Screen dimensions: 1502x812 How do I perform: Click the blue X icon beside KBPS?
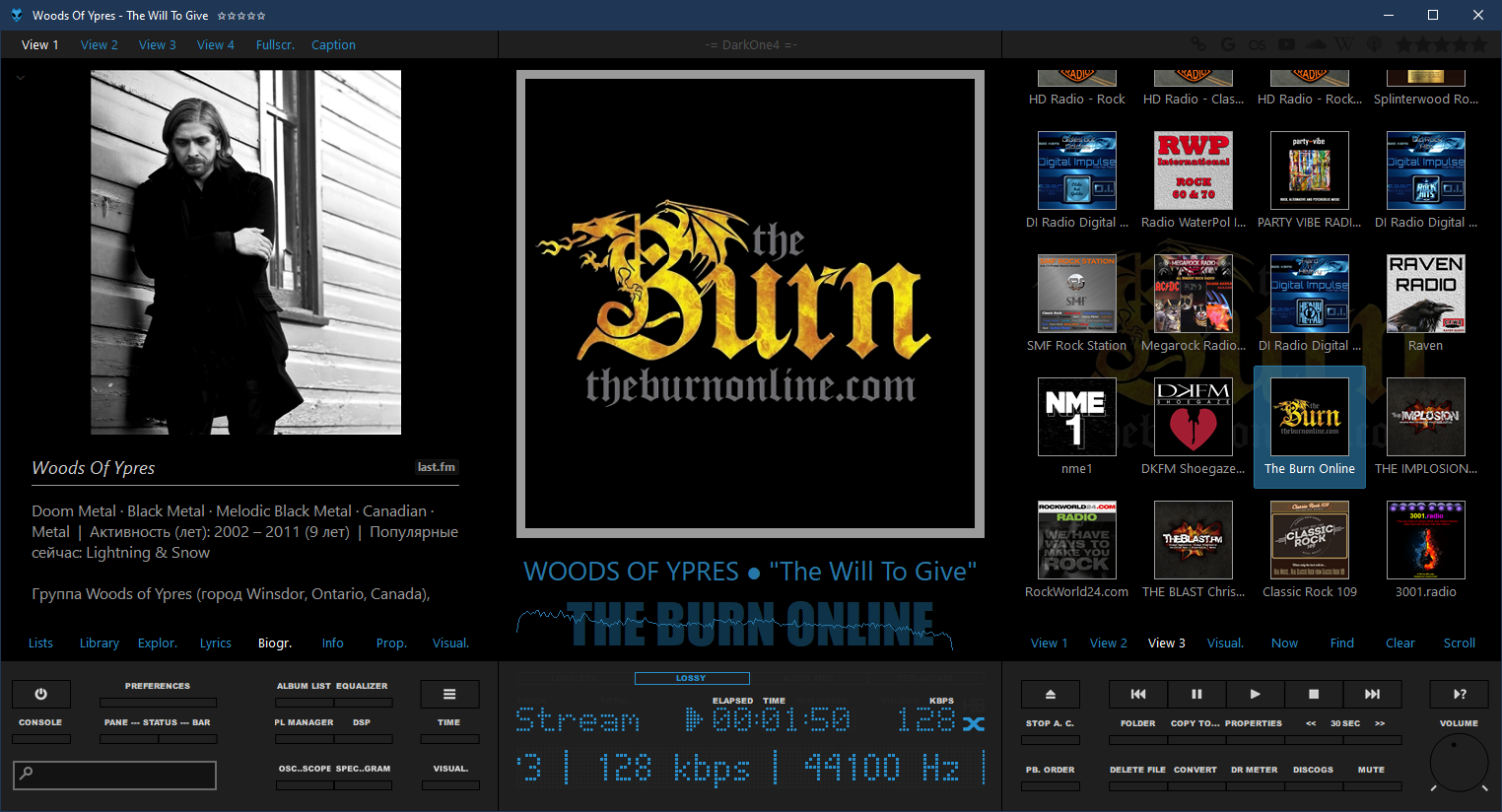click(974, 723)
